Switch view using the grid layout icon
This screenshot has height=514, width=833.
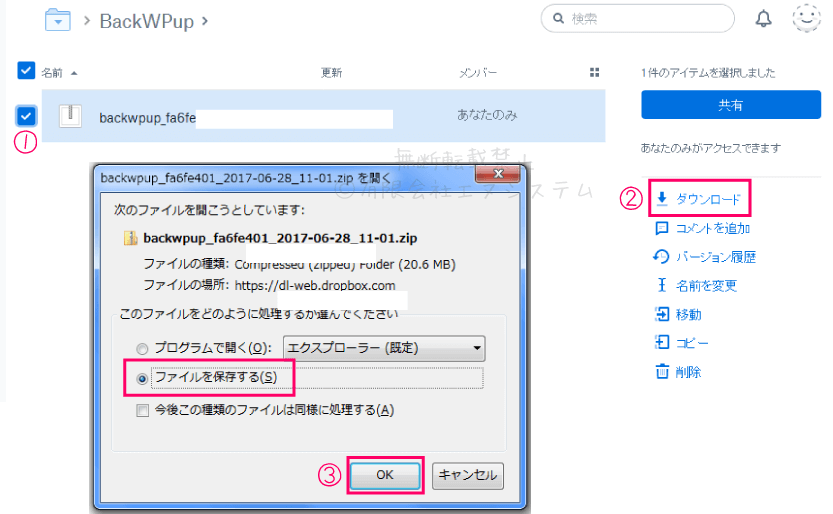[594, 72]
